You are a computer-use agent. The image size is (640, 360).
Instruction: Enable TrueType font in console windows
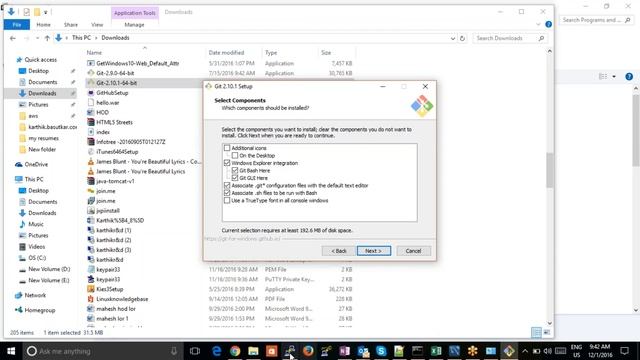pos(227,200)
